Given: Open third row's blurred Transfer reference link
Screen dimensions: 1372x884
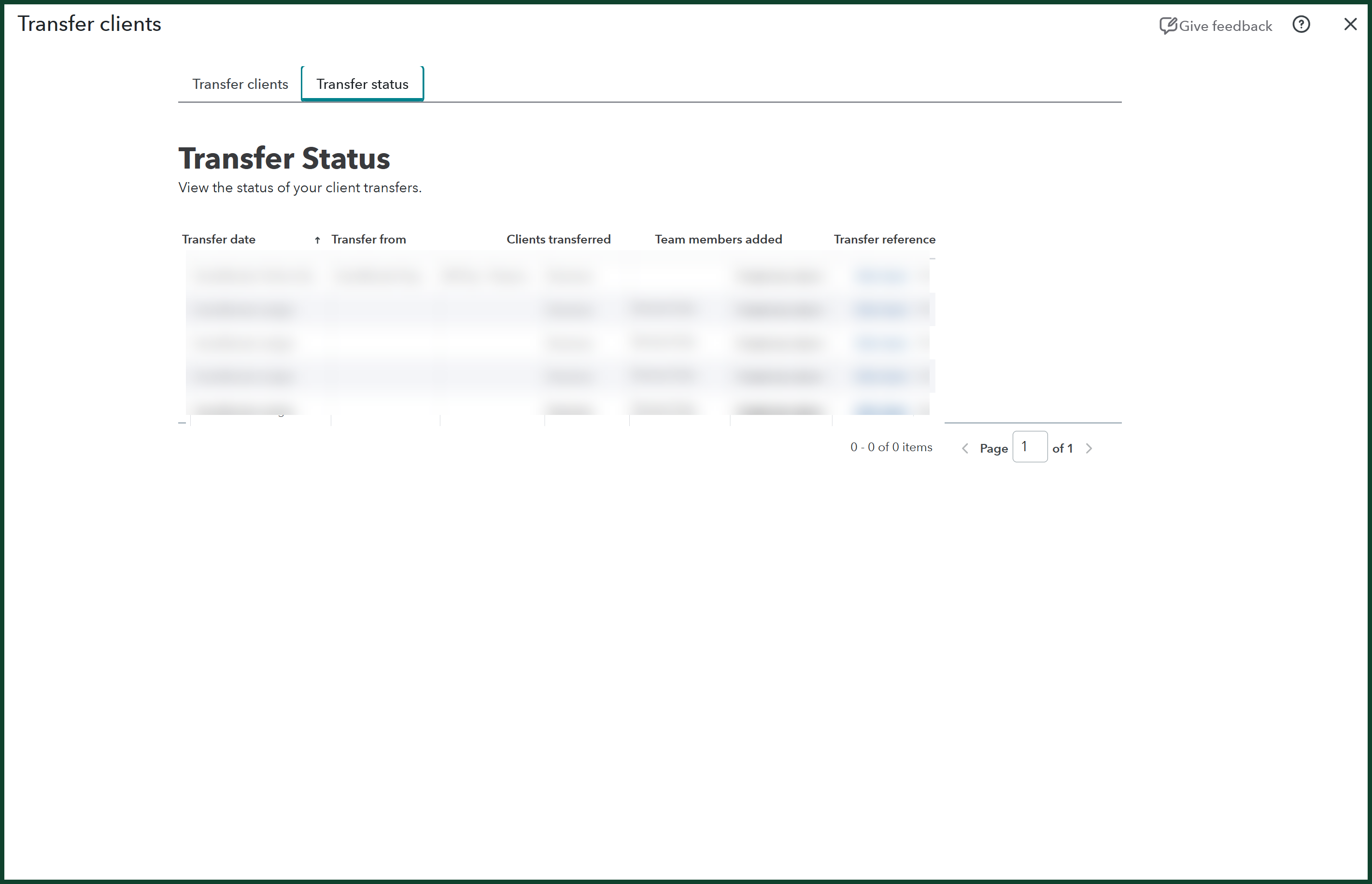Looking at the screenshot, I should click(x=881, y=344).
